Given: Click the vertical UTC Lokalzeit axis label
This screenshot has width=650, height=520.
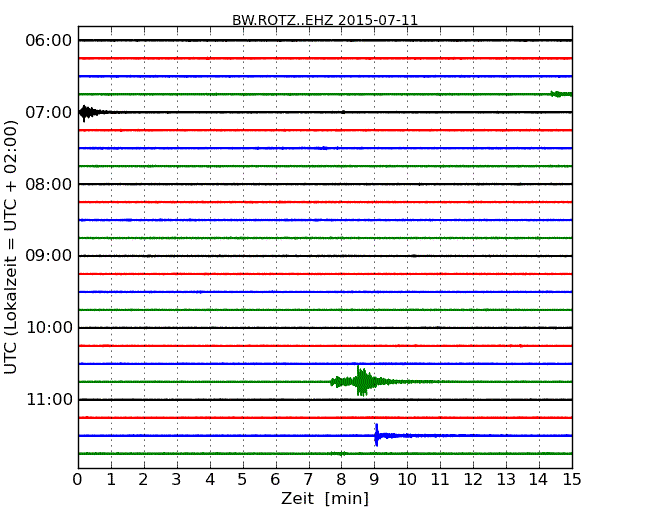Looking at the screenshot, I should click(x=10, y=247).
